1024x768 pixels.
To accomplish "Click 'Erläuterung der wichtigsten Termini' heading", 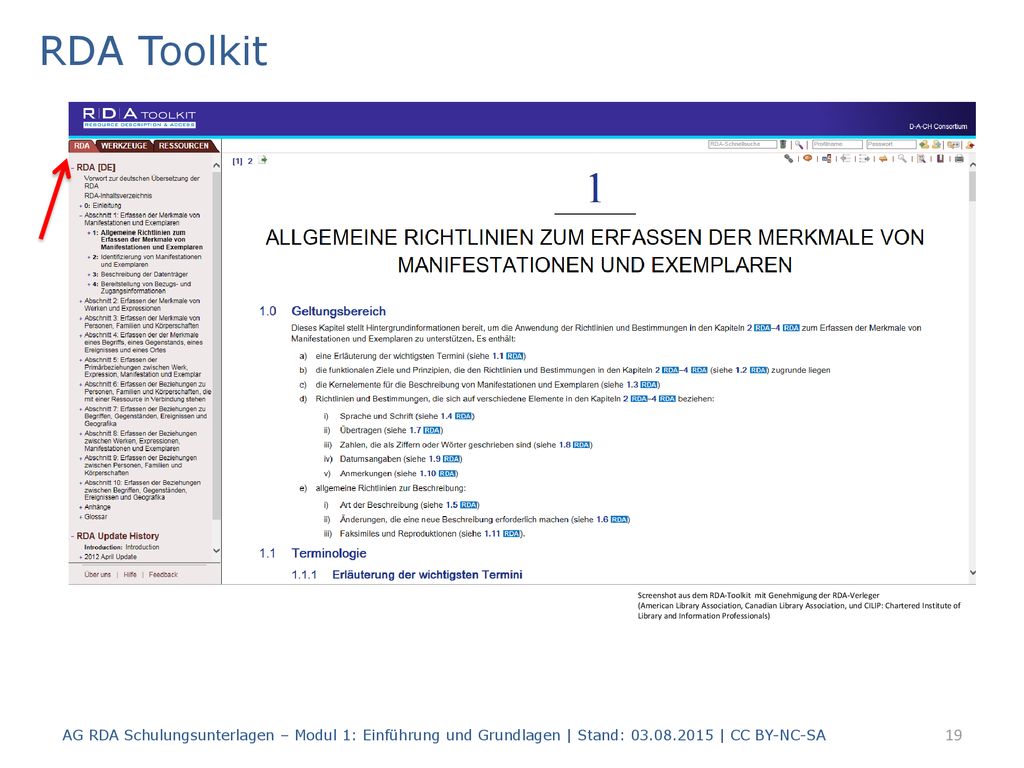I will [427, 575].
